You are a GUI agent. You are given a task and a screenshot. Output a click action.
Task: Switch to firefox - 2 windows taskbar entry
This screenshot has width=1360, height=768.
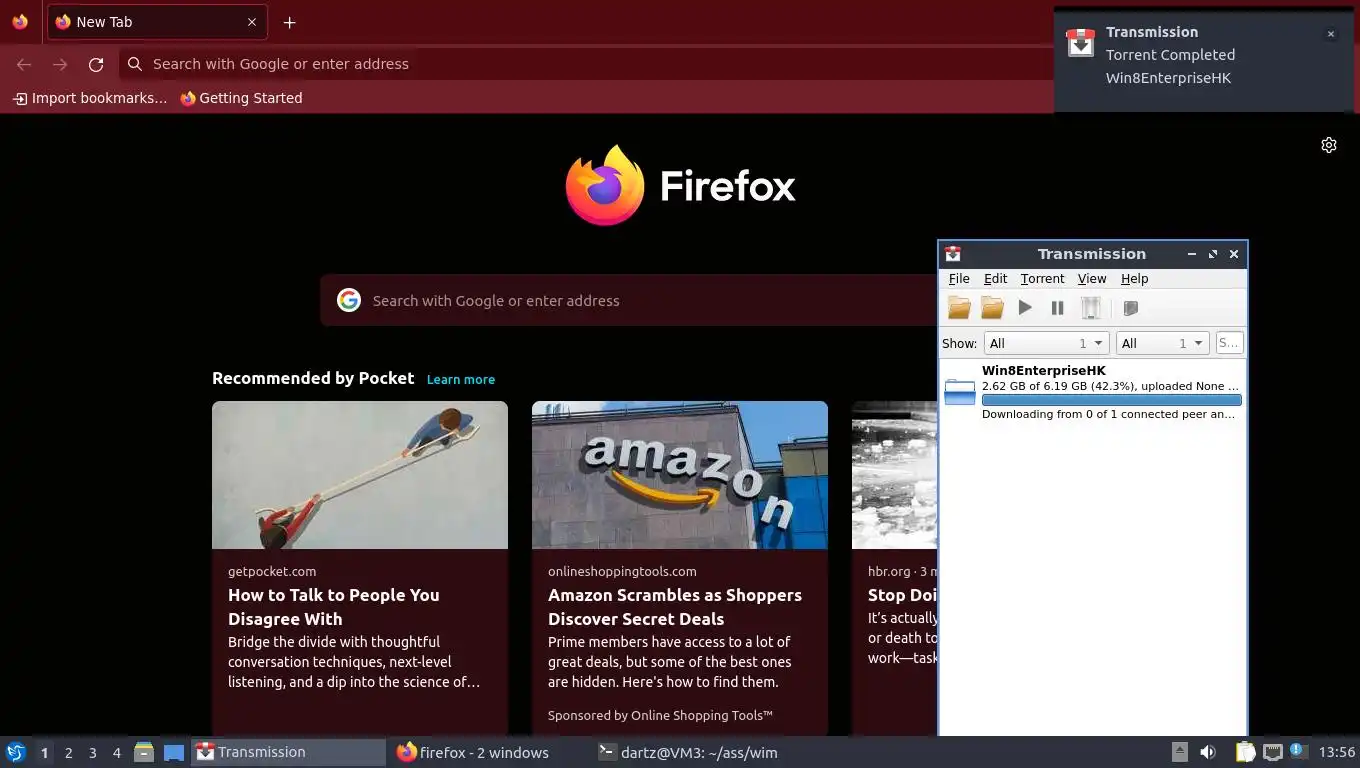[472, 752]
